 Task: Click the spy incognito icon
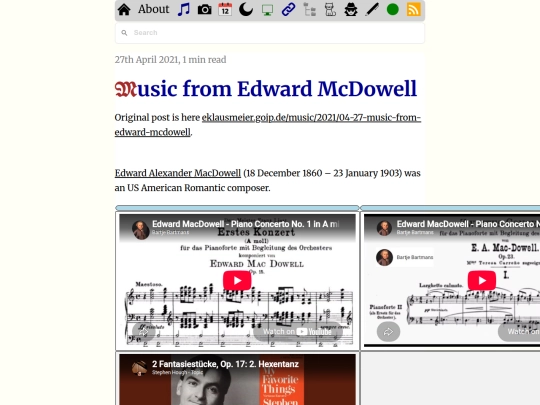(351, 10)
